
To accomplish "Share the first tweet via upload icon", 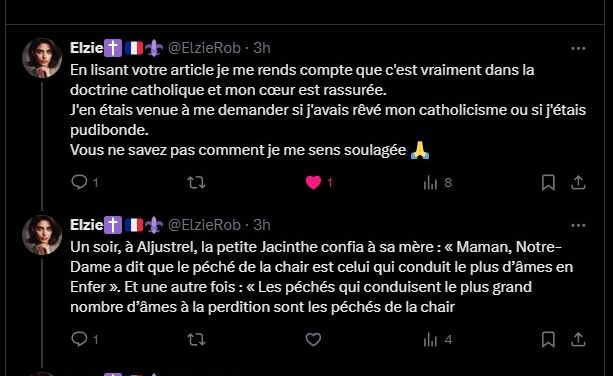I will coord(578,183).
